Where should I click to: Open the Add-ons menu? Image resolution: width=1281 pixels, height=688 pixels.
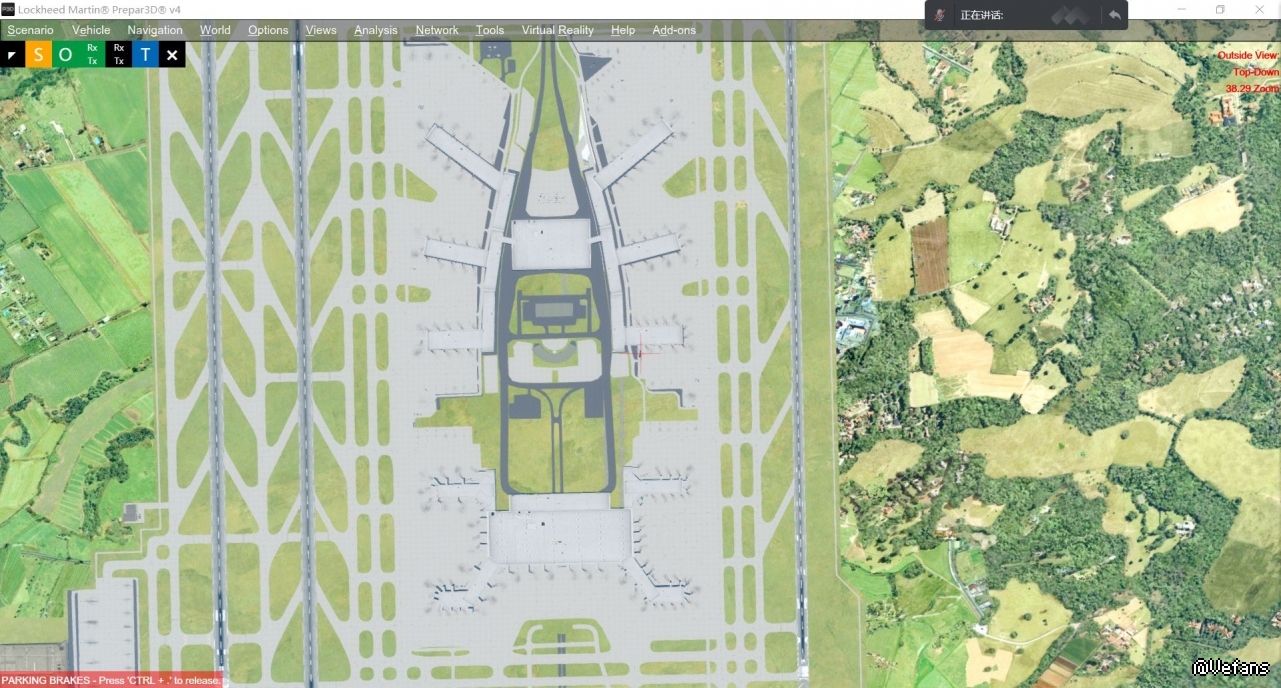click(x=674, y=30)
